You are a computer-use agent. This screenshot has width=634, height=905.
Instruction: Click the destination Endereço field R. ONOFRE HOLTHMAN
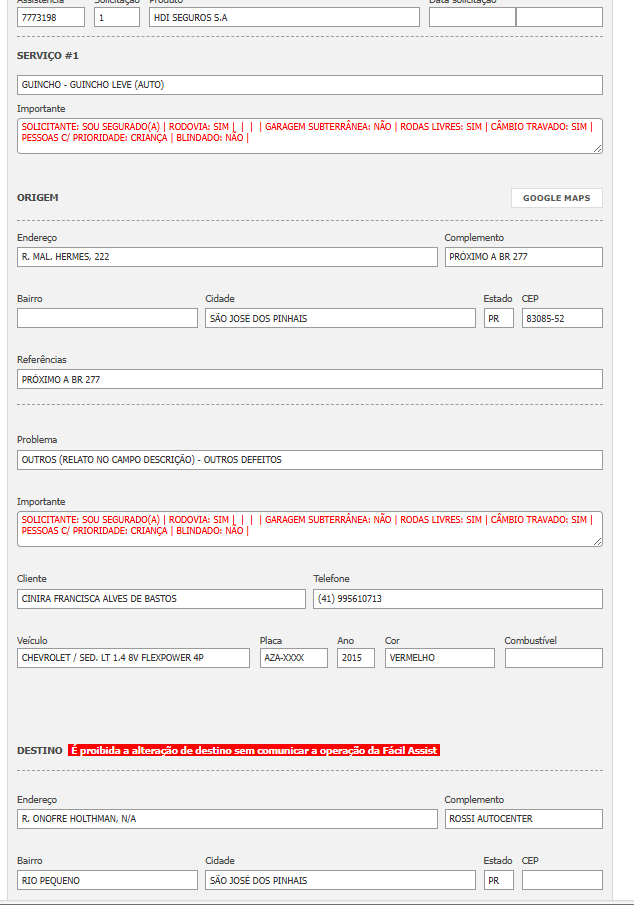point(227,819)
